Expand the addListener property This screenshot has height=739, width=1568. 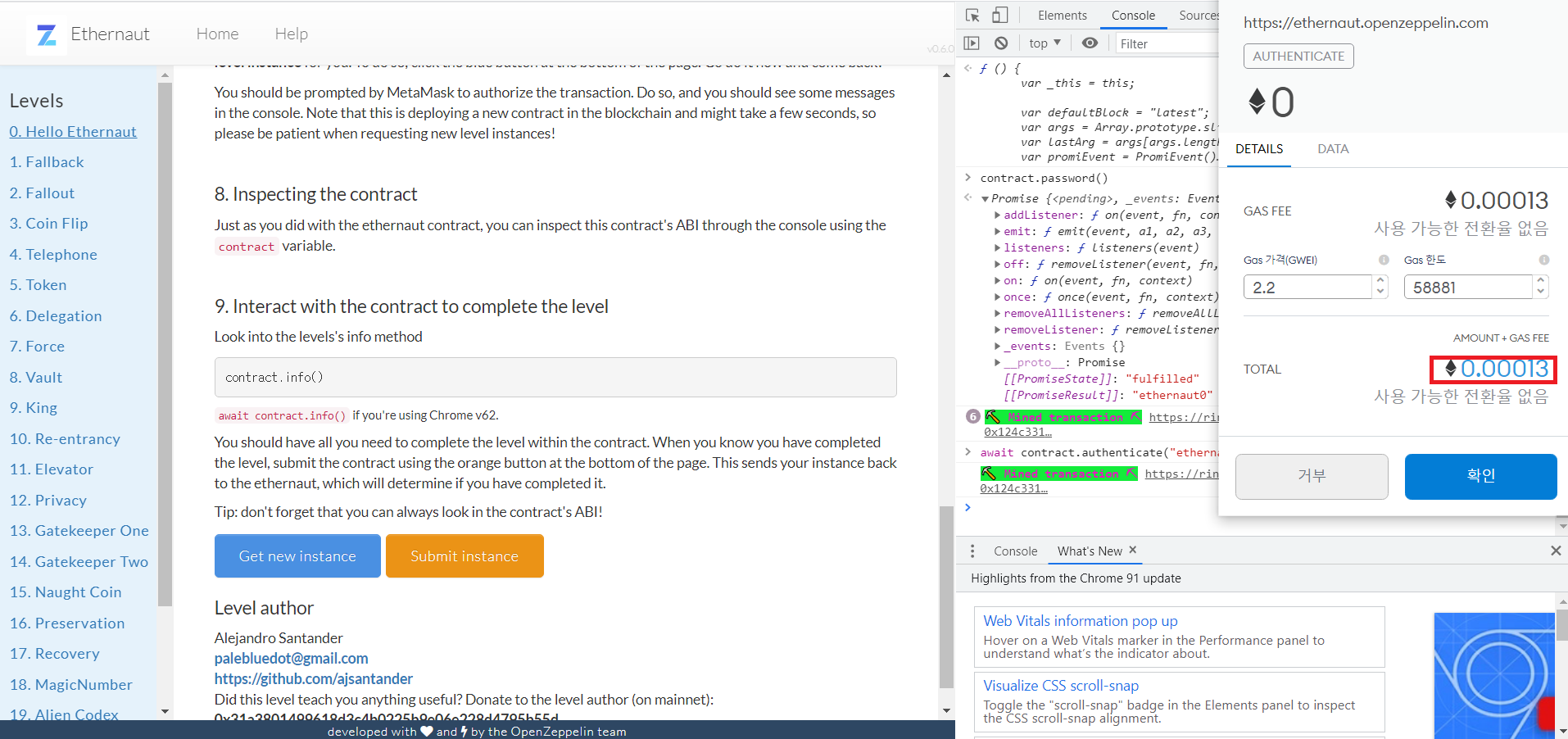coord(997,215)
